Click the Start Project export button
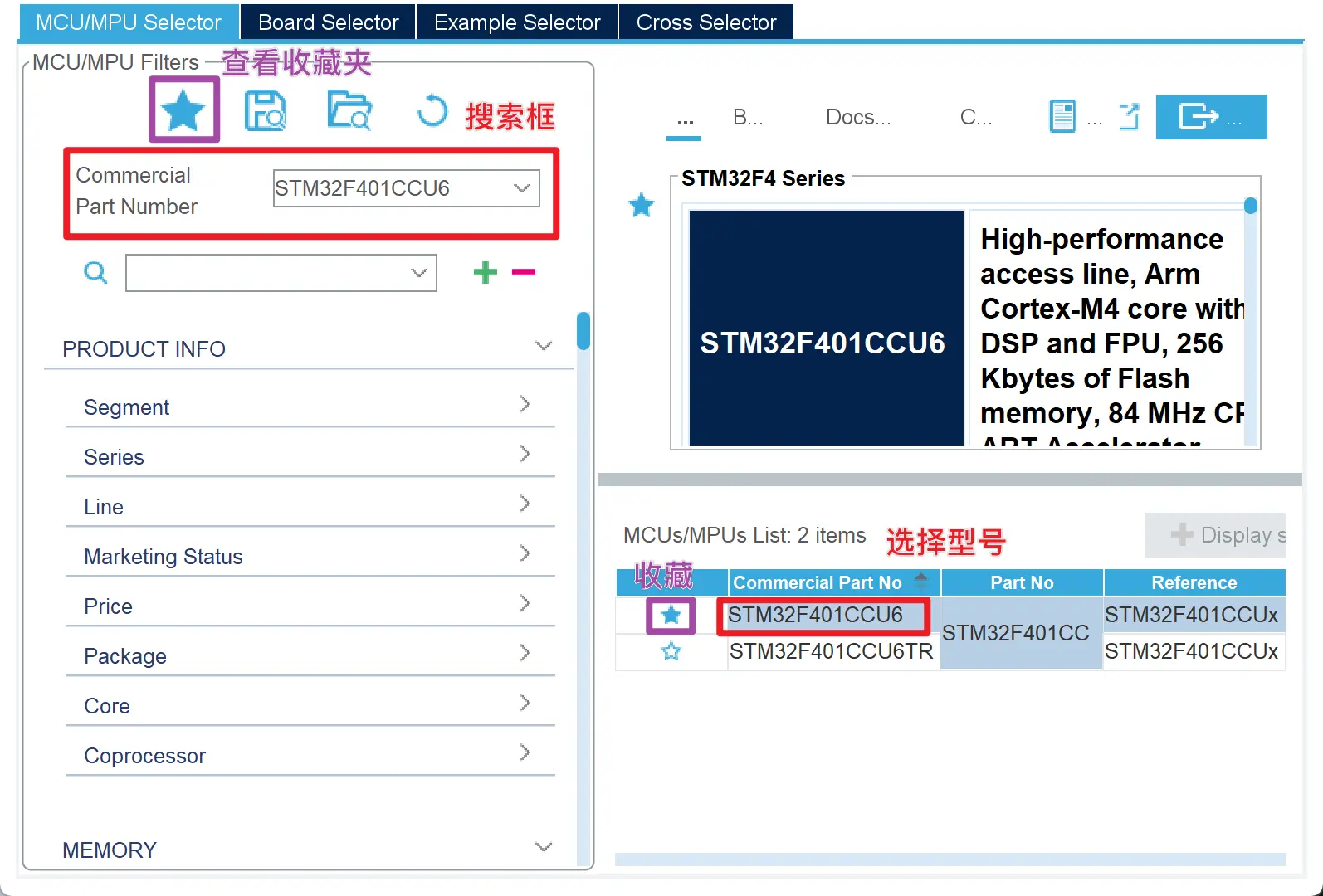This screenshot has height=896, width=1323. 1210,117
